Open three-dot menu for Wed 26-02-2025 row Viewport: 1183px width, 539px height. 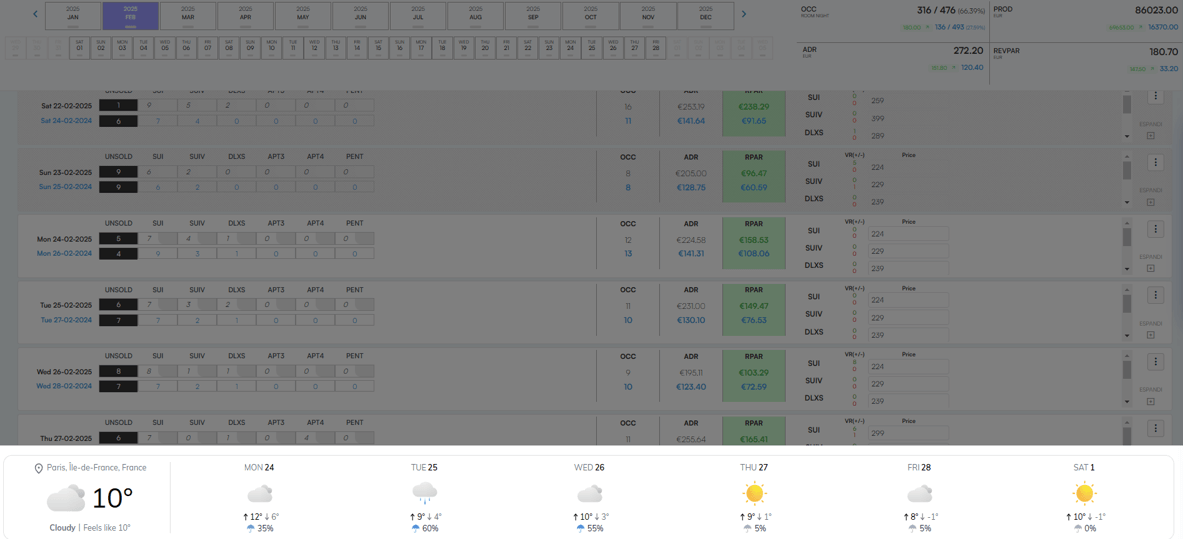[x=1155, y=362]
